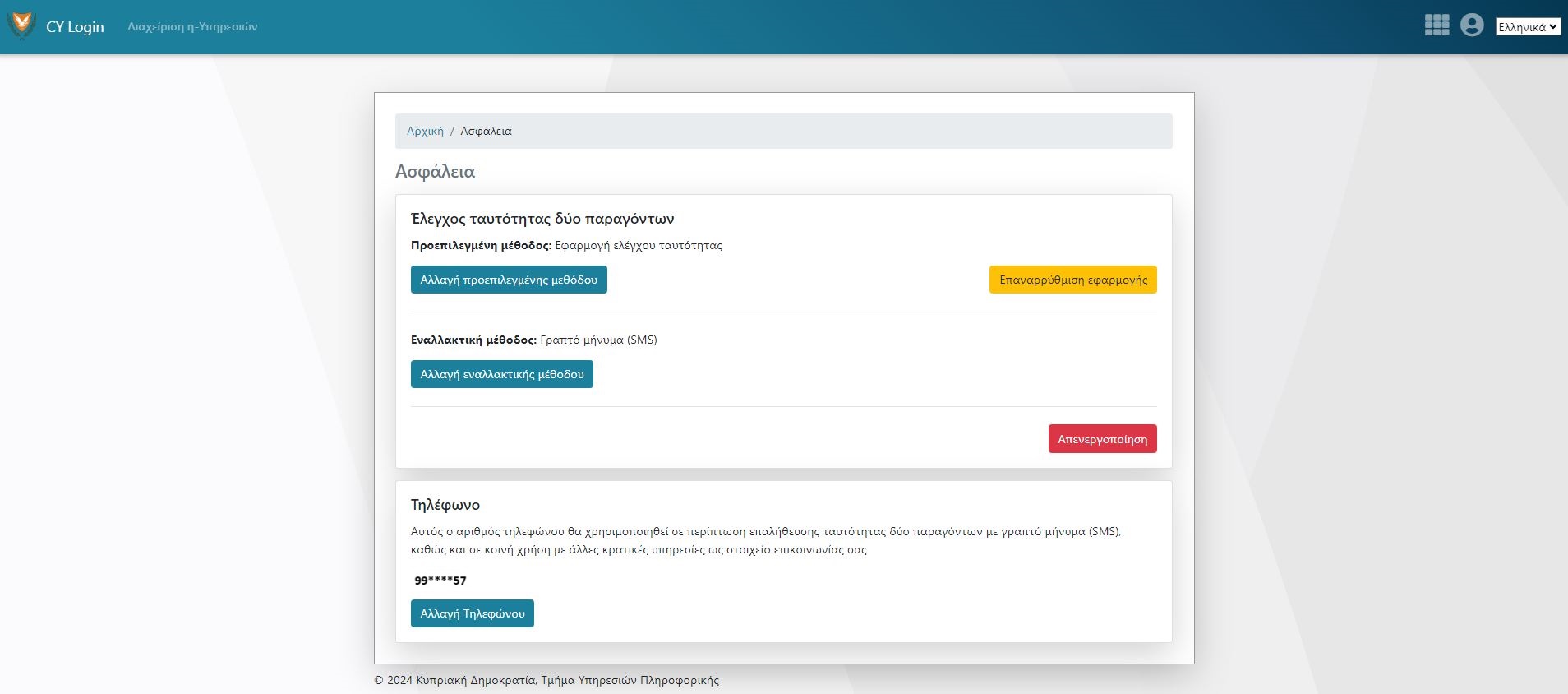Open the apps grid icon in header
This screenshot has width=1568, height=694.
click(x=1437, y=25)
